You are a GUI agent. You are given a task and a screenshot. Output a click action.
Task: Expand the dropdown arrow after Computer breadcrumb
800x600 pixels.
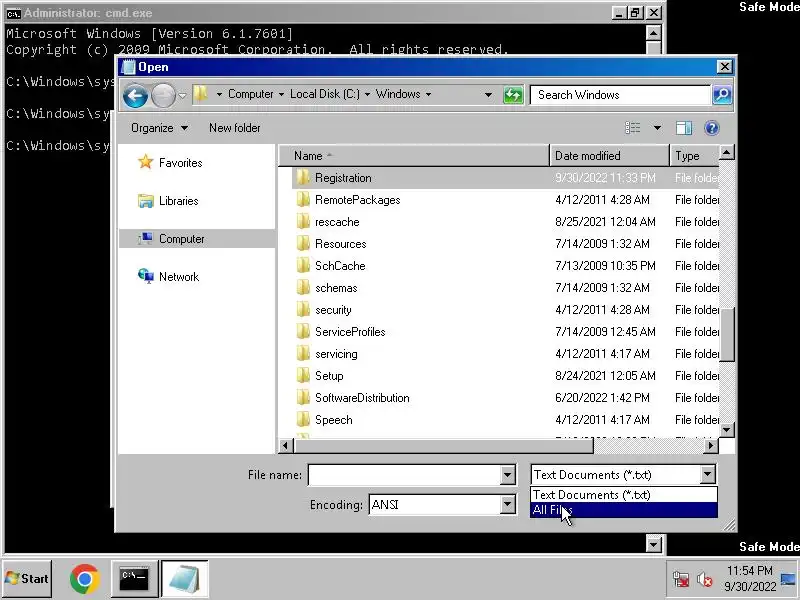pos(281,94)
